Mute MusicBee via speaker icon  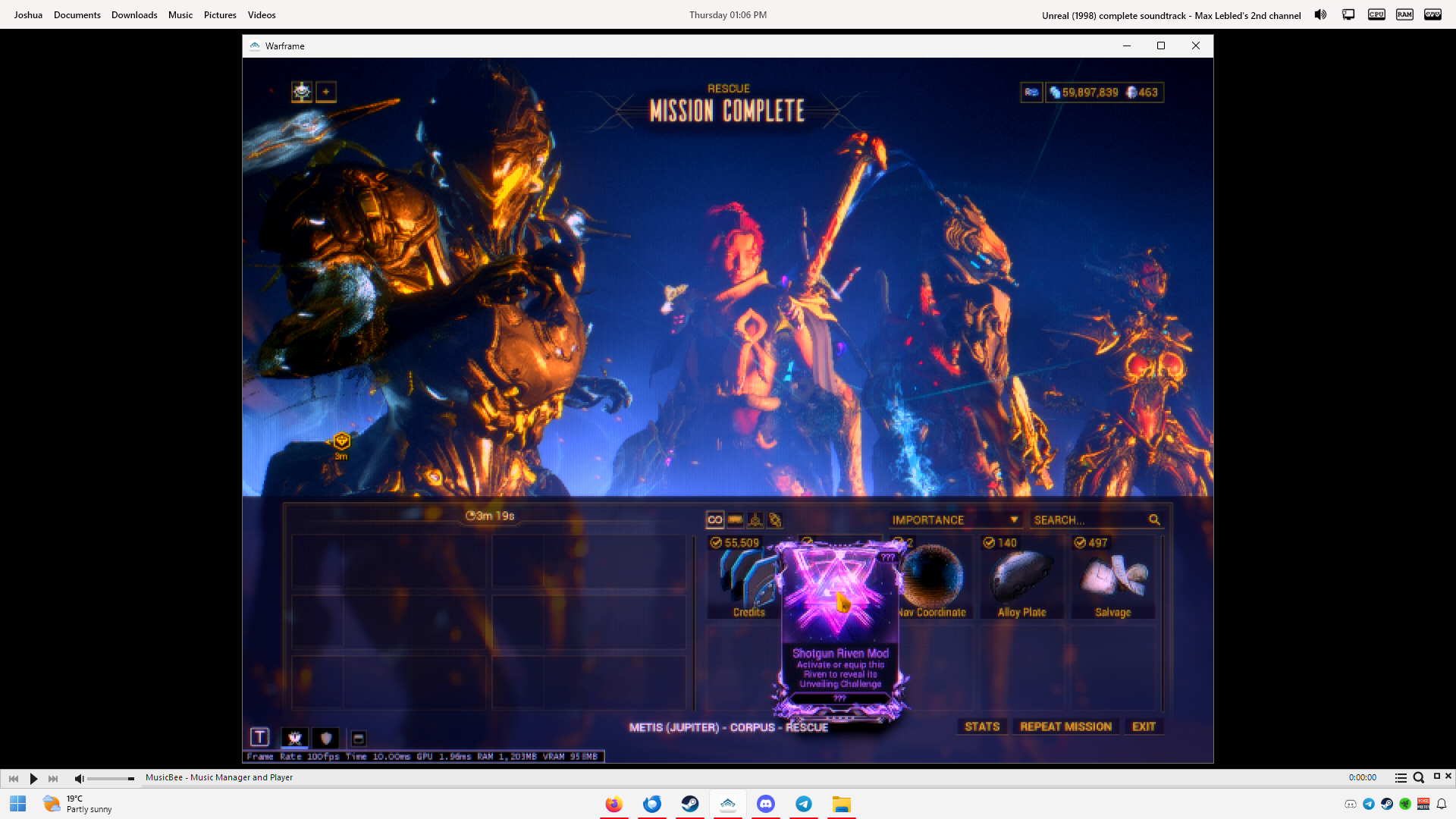pyautogui.click(x=79, y=778)
